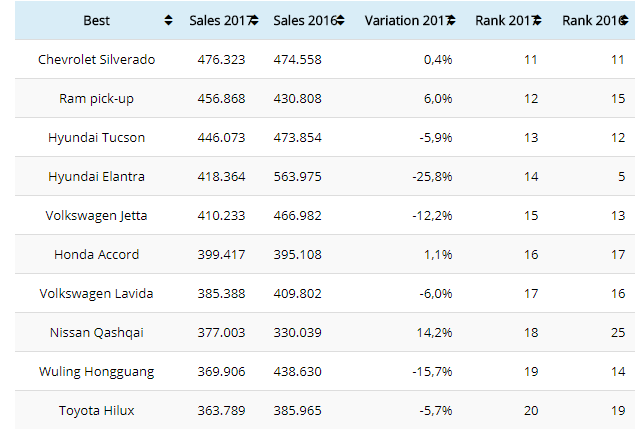Click the 14,2% variation value
The image size is (644, 436).
[x=435, y=333]
